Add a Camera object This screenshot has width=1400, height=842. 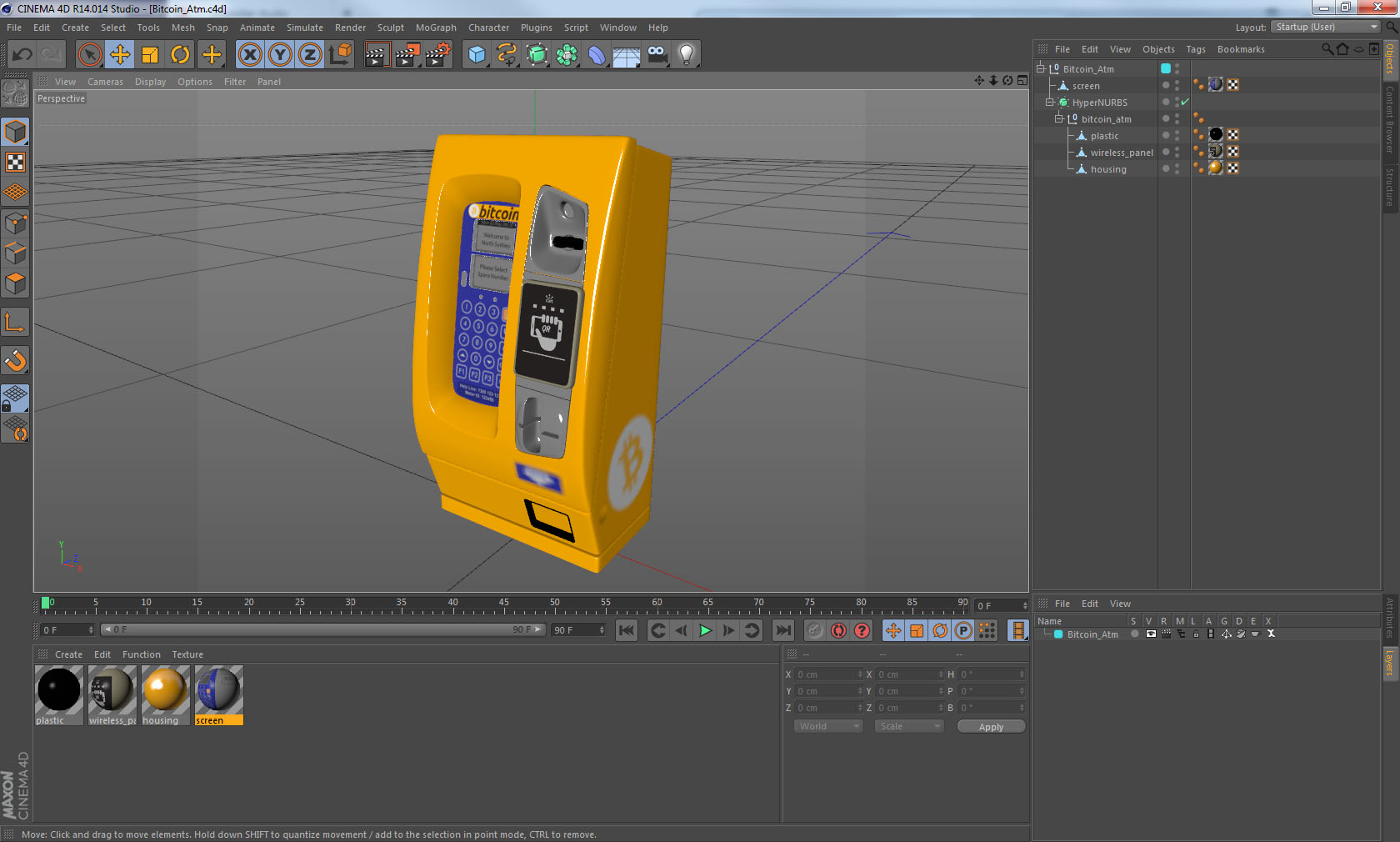(x=657, y=55)
